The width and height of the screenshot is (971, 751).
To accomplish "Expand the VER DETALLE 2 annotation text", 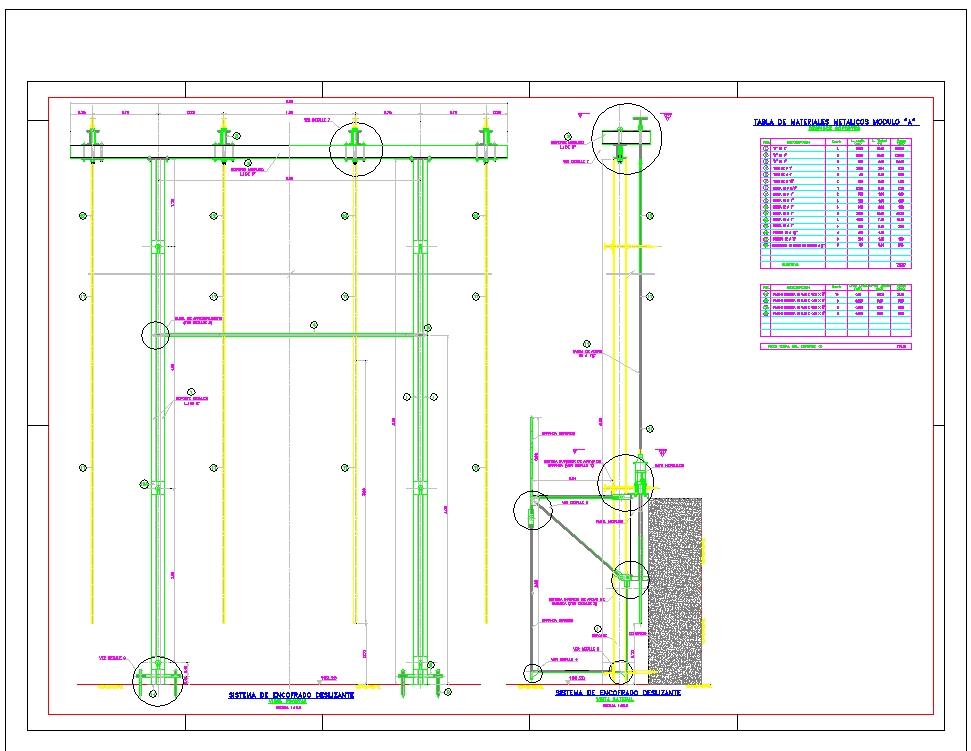I will pos(316,120).
